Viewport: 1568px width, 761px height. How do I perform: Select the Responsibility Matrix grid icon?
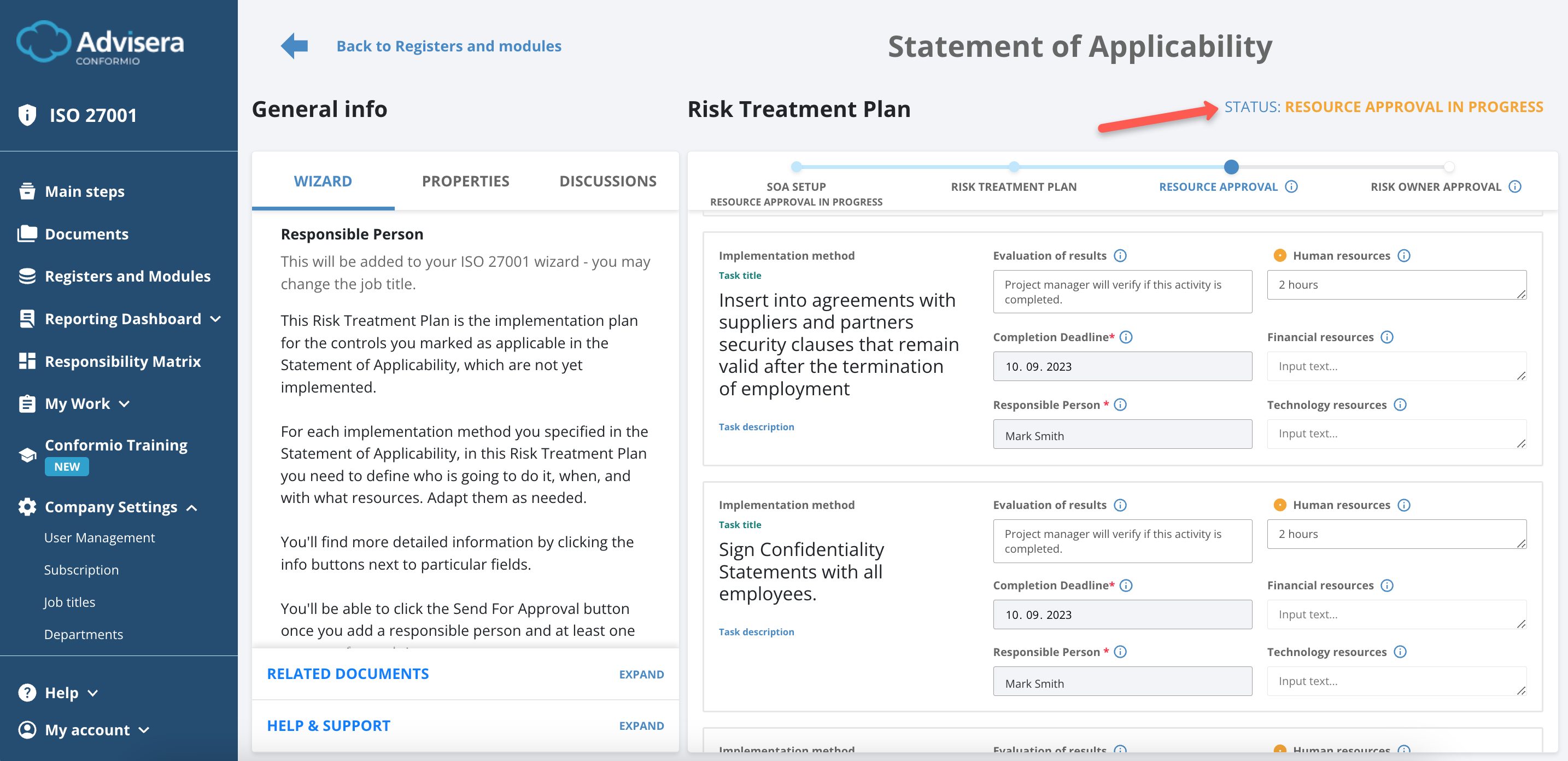coord(27,360)
